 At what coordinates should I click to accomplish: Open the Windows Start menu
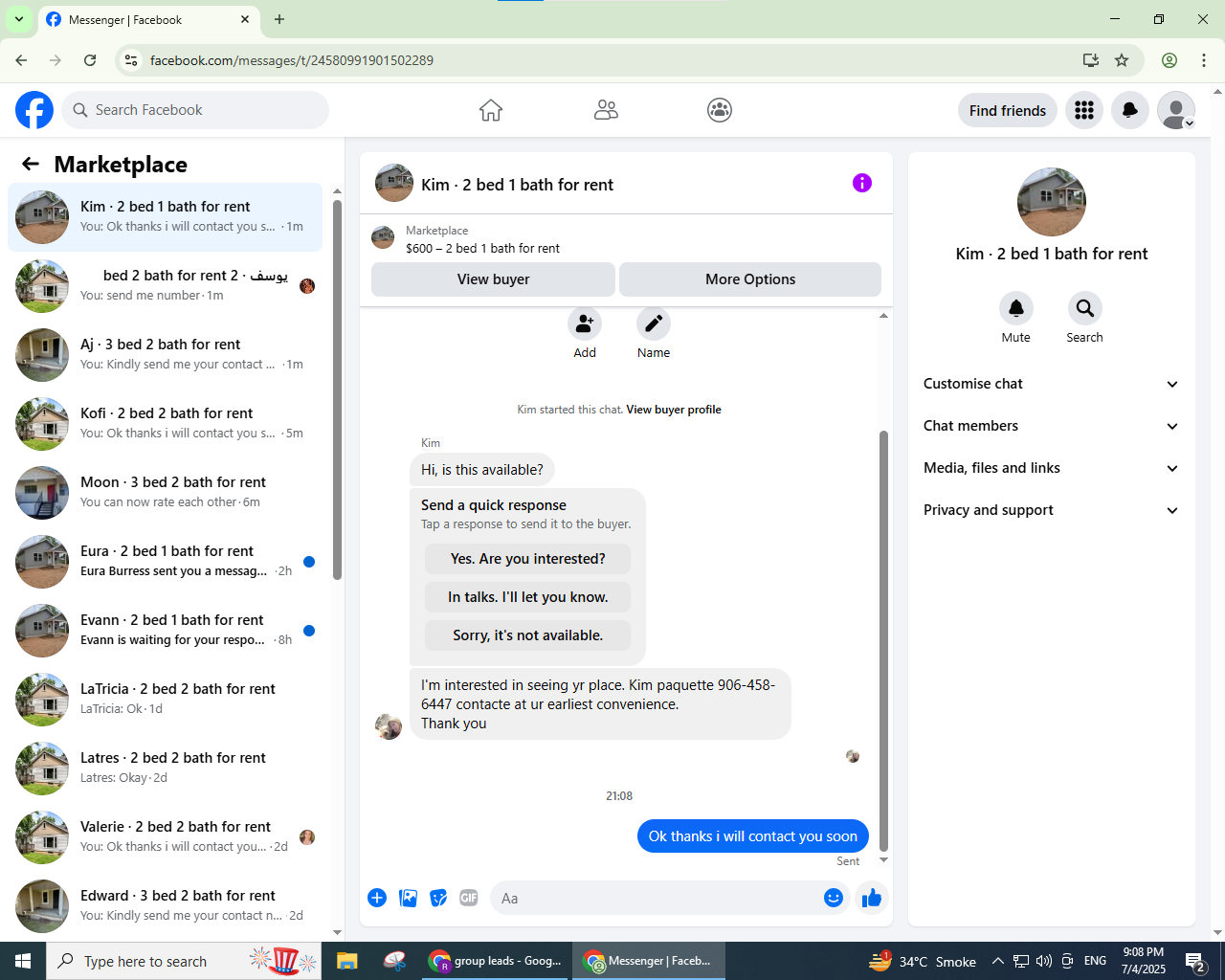(23, 961)
